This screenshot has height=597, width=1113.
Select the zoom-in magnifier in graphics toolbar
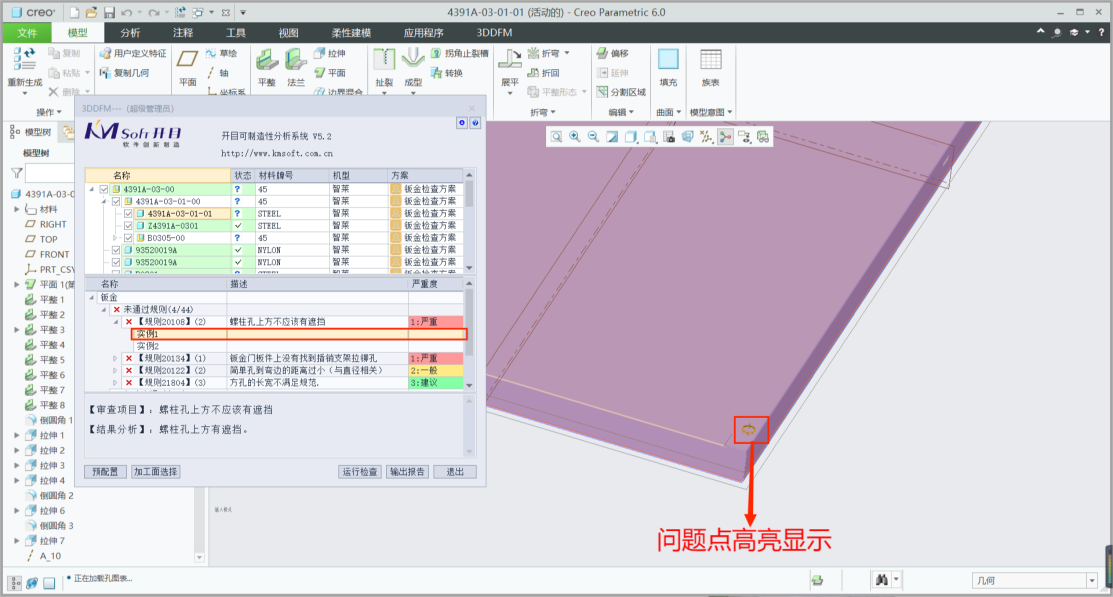click(576, 136)
